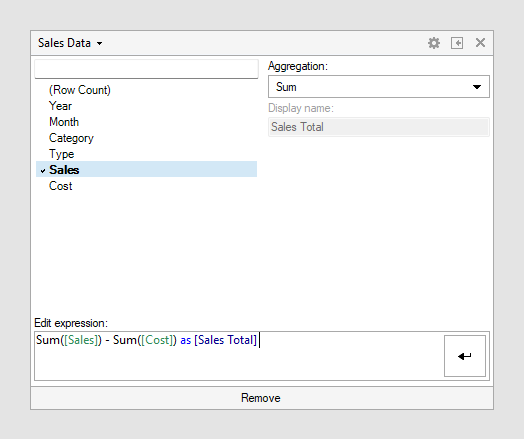The width and height of the screenshot is (524, 439).
Task: Select the Month column
Action: (64, 122)
